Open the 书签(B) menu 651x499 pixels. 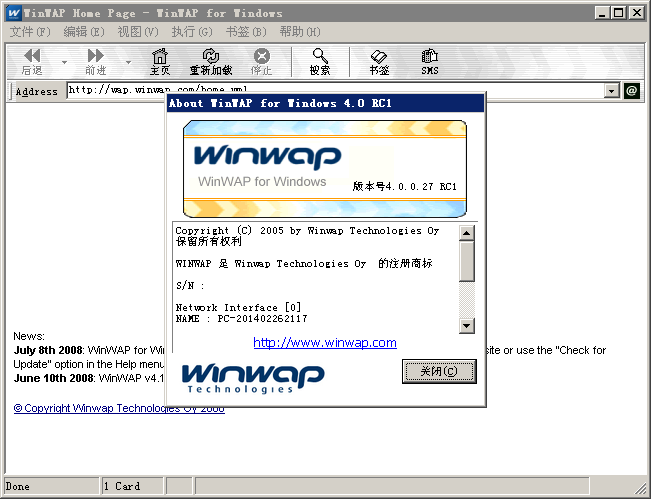coord(246,32)
